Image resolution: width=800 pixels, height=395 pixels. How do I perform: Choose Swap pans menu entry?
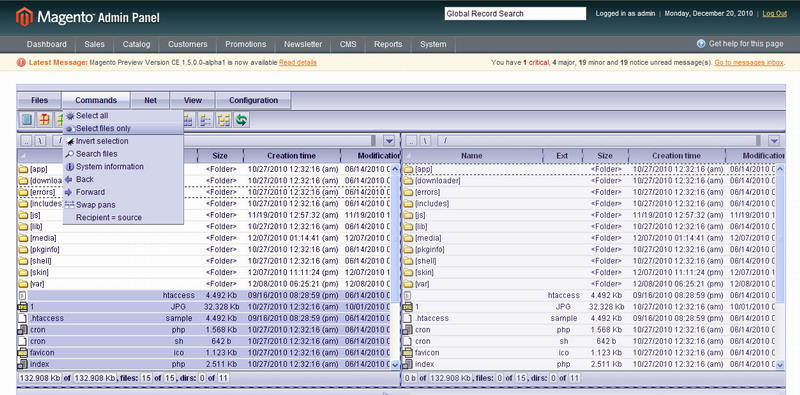point(123,205)
